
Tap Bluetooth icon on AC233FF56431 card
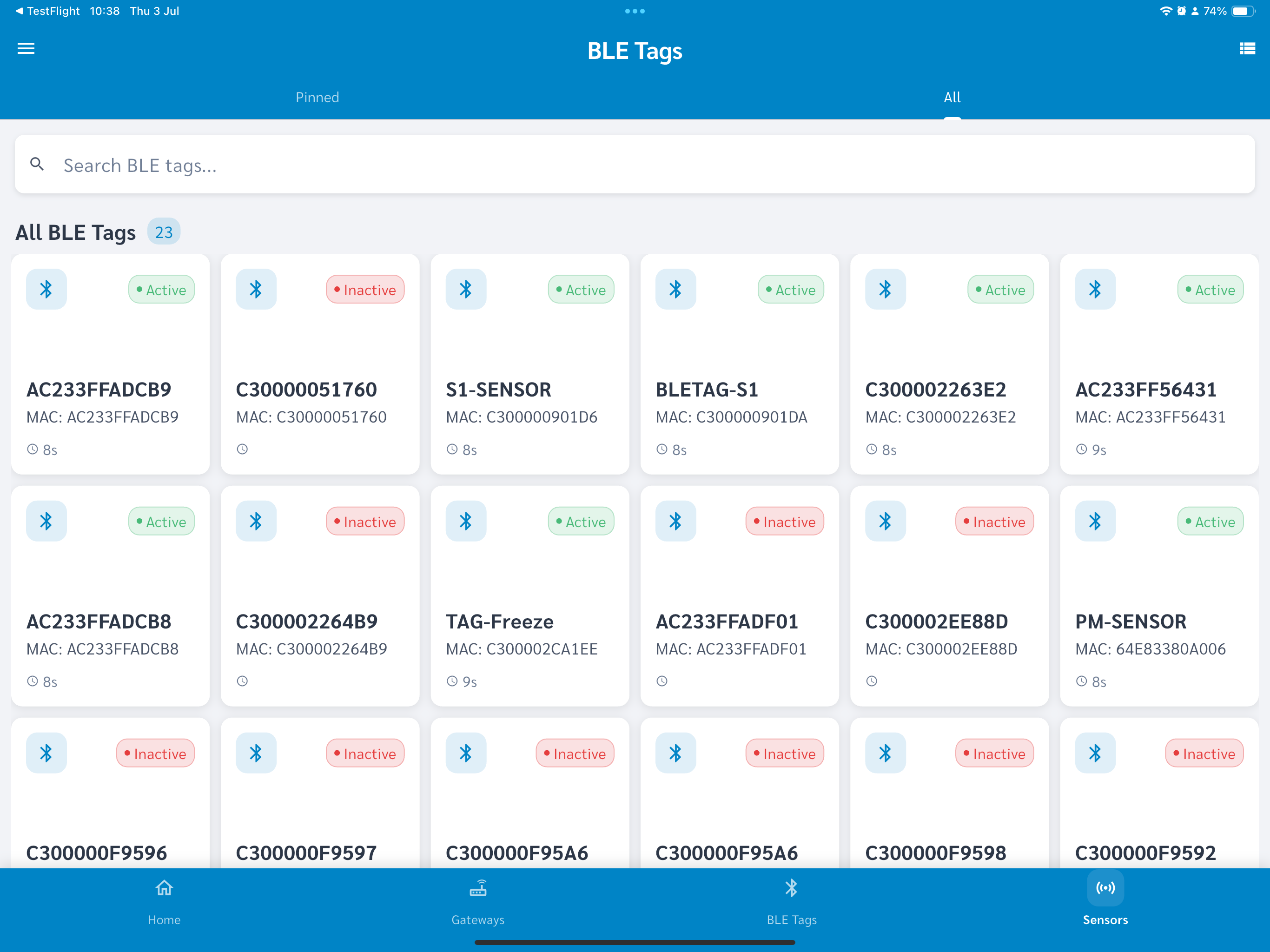pyautogui.click(x=1096, y=290)
